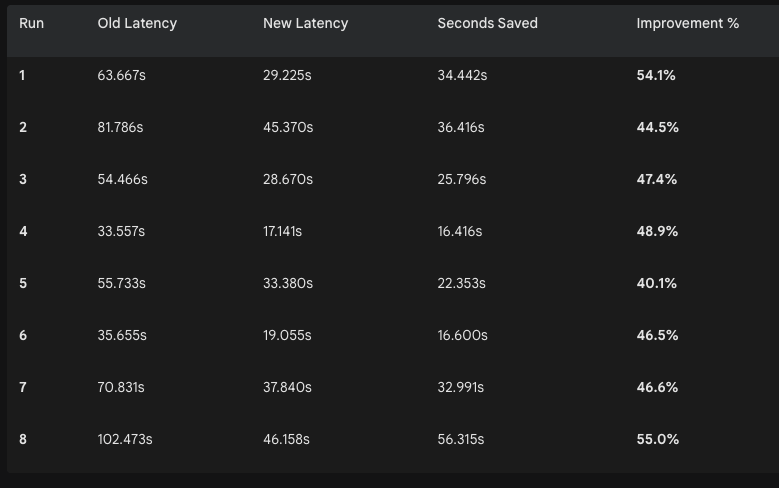Click the Improvement % column header

point(687,23)
